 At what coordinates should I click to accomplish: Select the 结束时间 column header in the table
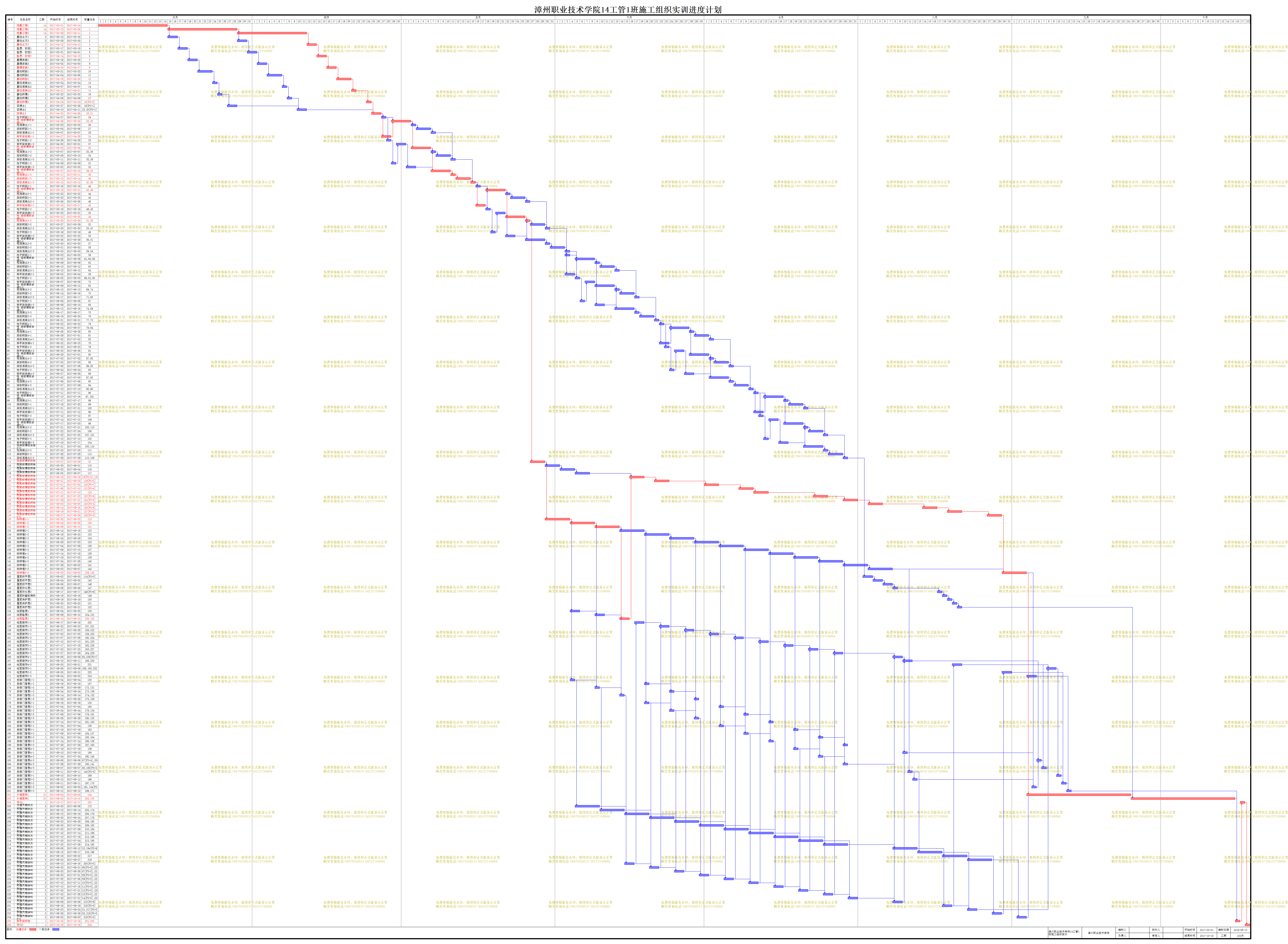tap(73, 19)
